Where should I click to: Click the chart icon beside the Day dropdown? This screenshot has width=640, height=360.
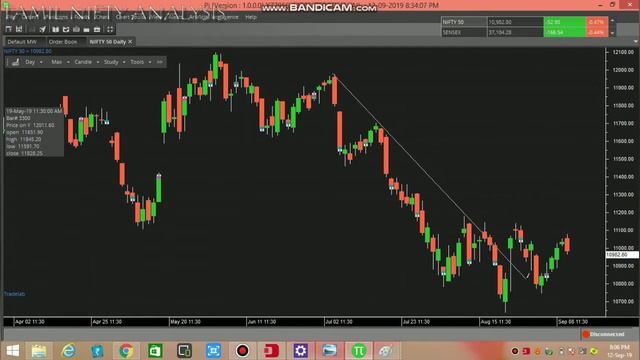pos(16,62)
